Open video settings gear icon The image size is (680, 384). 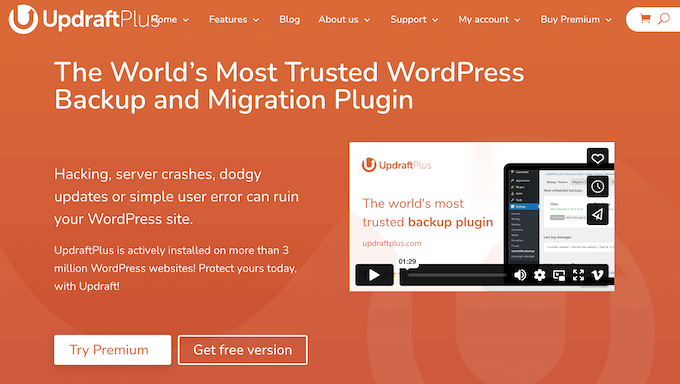[539, 275]
